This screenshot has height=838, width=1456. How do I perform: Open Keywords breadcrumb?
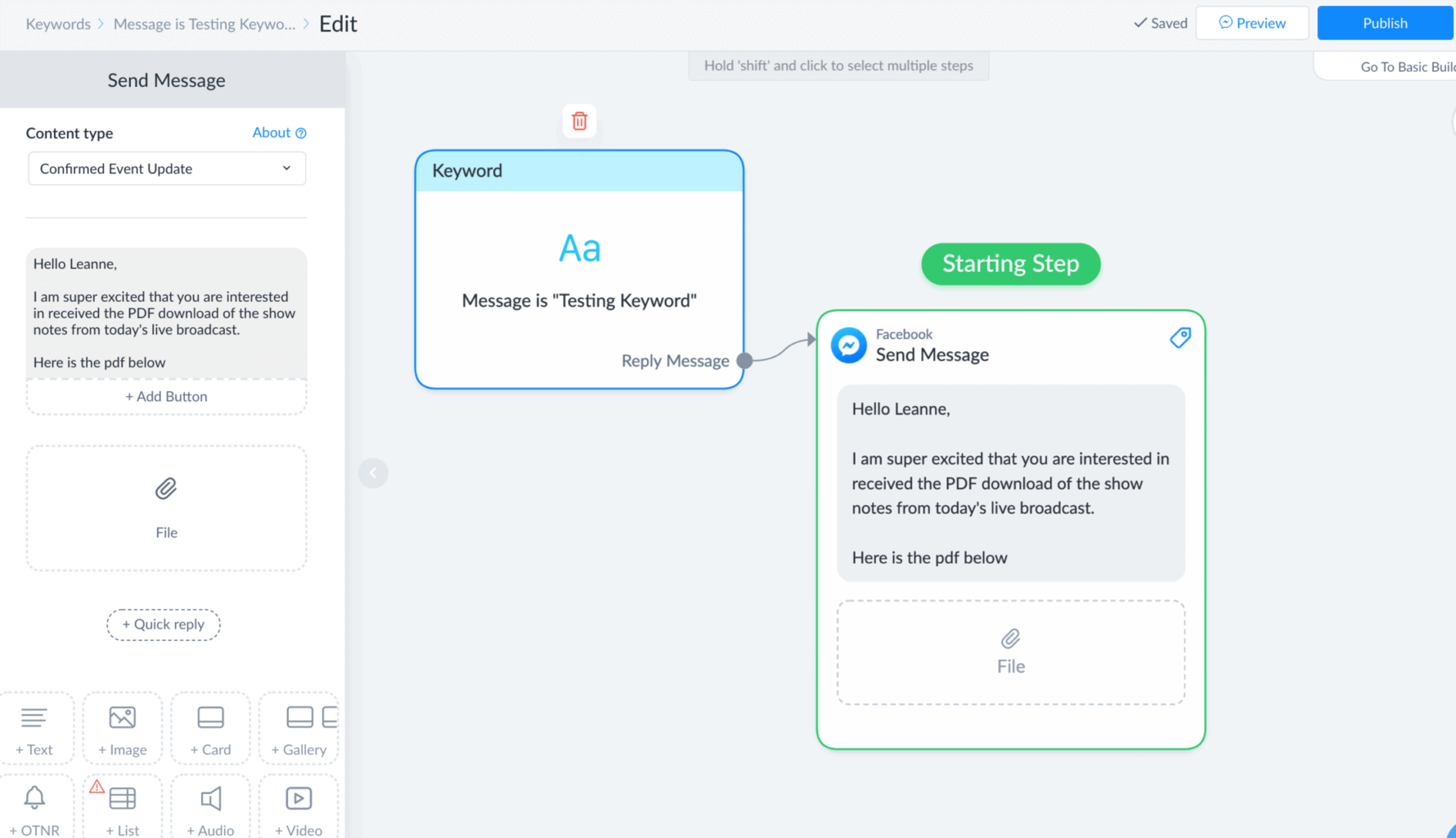point(58,24)
